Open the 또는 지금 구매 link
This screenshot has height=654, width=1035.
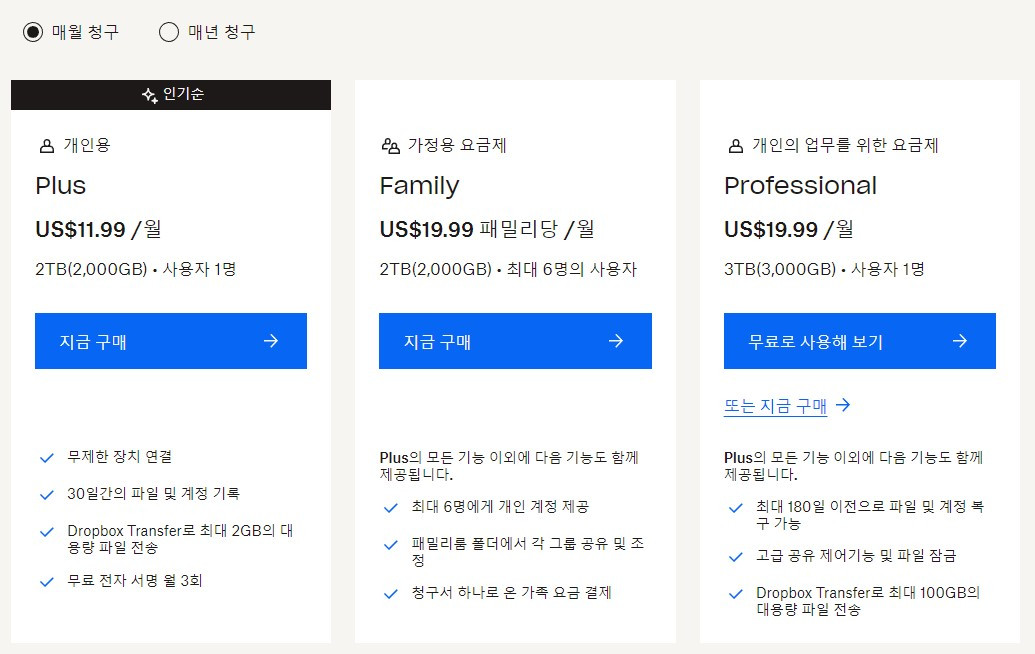(775, 406)
